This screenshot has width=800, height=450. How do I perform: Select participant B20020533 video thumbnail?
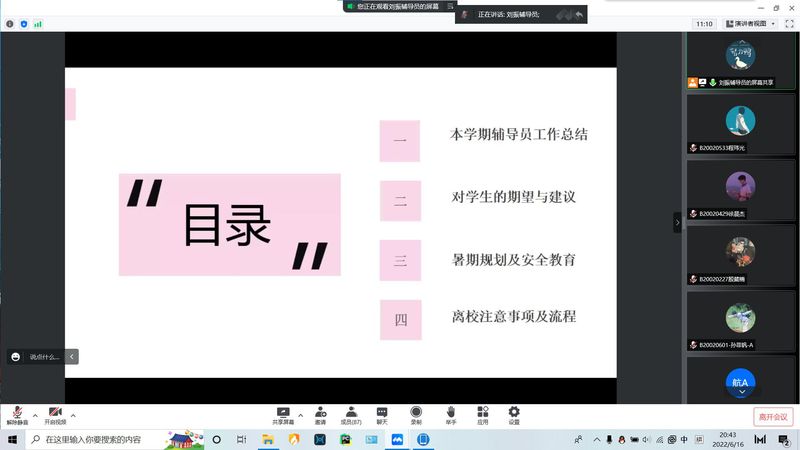coord(740,124)
